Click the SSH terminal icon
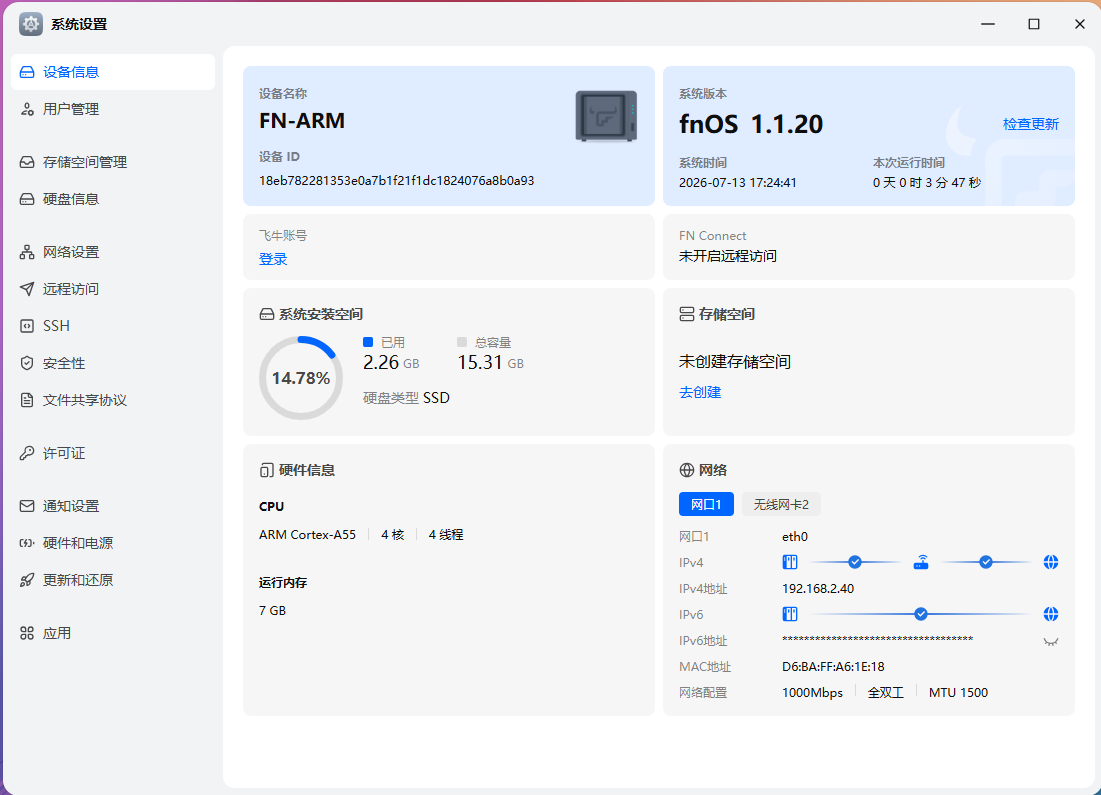This screenshot has width=1101, height=795. tap(27, 326)
